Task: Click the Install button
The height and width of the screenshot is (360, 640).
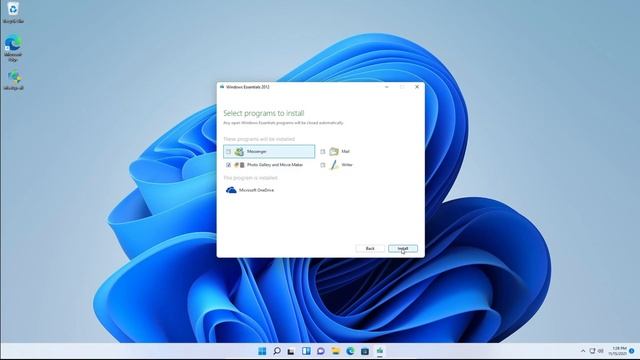Action: point(403,248)
